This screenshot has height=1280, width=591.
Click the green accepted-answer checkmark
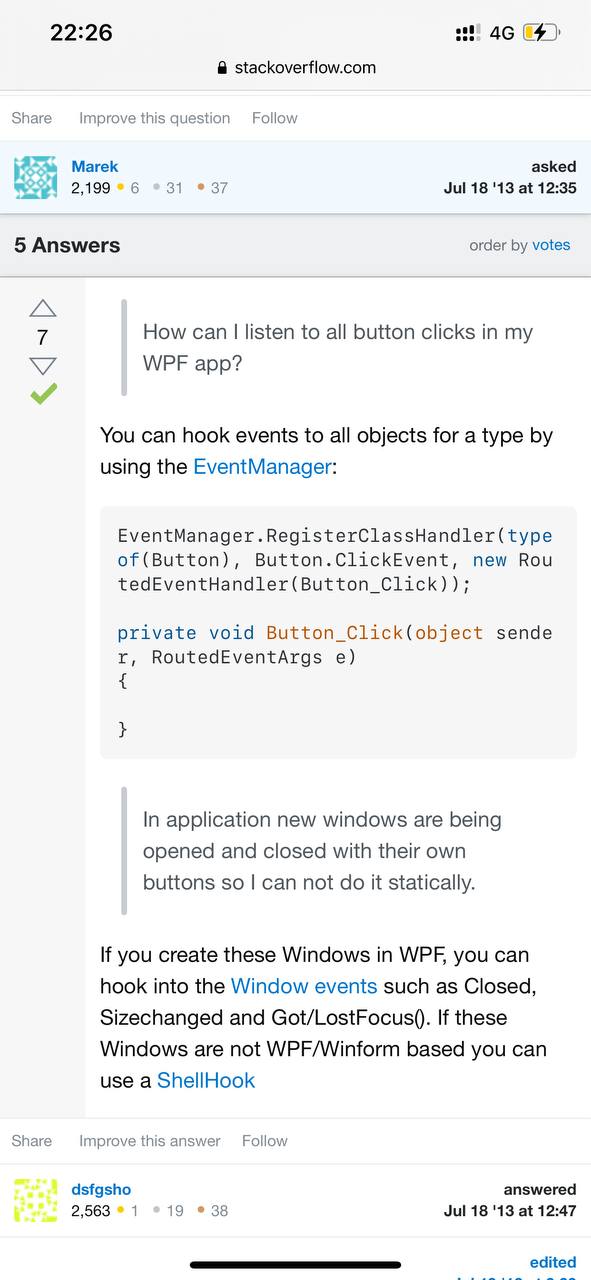43,394
